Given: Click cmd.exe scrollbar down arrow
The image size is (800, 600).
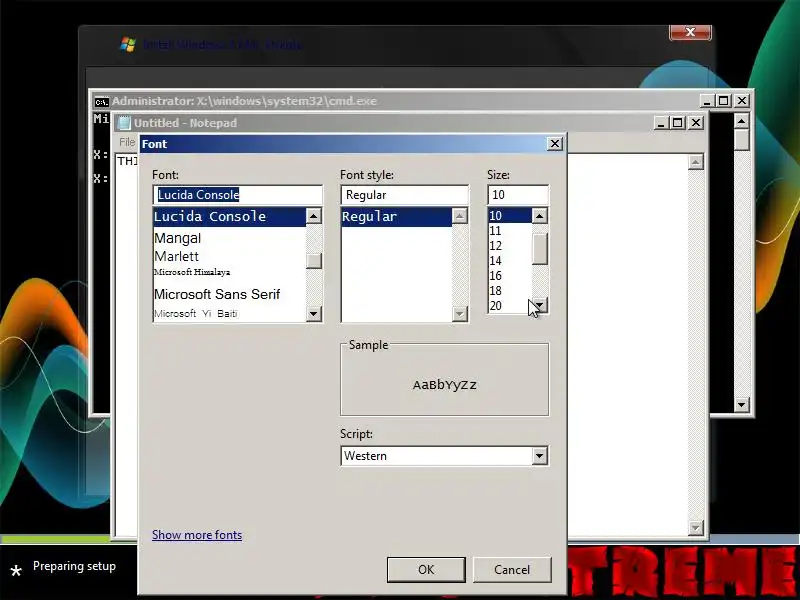Looking at the screenshot, I should click(741, 405).
